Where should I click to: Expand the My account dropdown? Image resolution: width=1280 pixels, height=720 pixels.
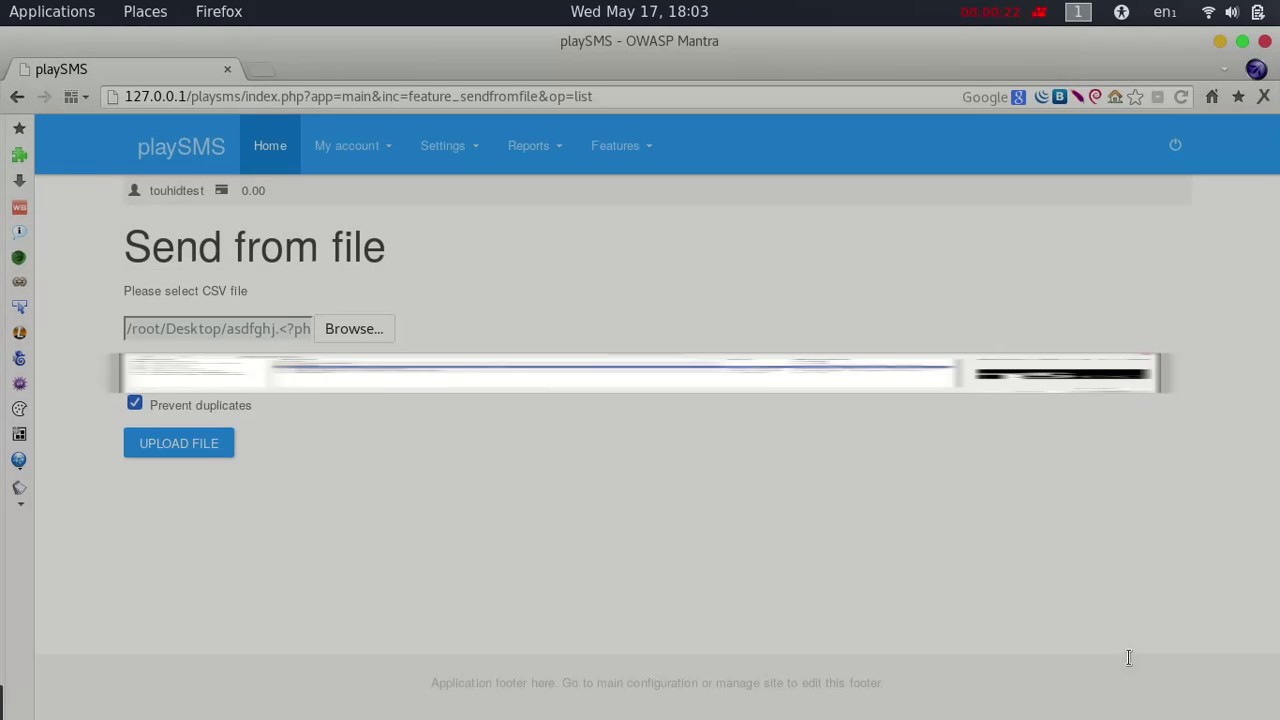click(x=353, y=146)
